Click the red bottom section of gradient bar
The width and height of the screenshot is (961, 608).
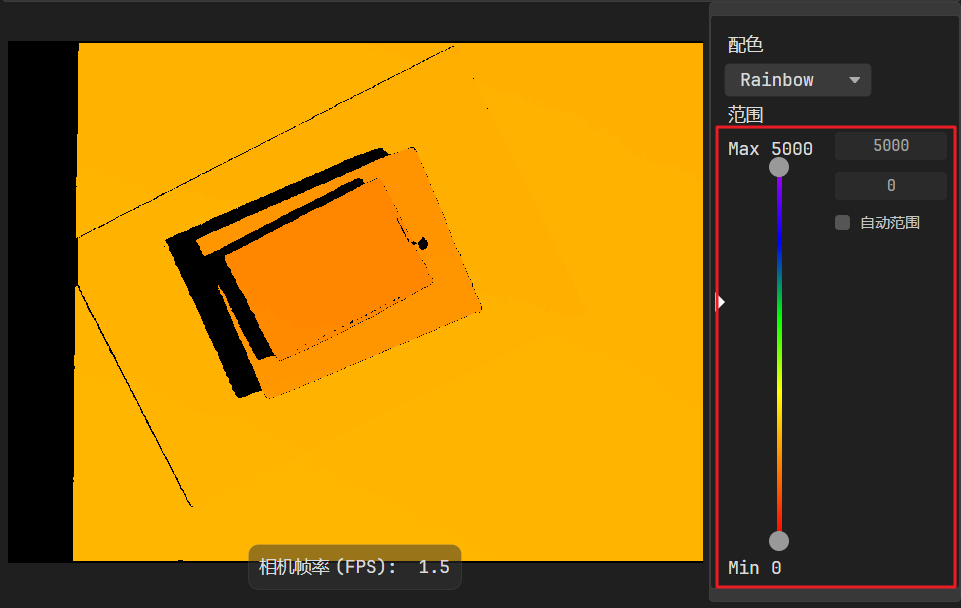[778, 500]
